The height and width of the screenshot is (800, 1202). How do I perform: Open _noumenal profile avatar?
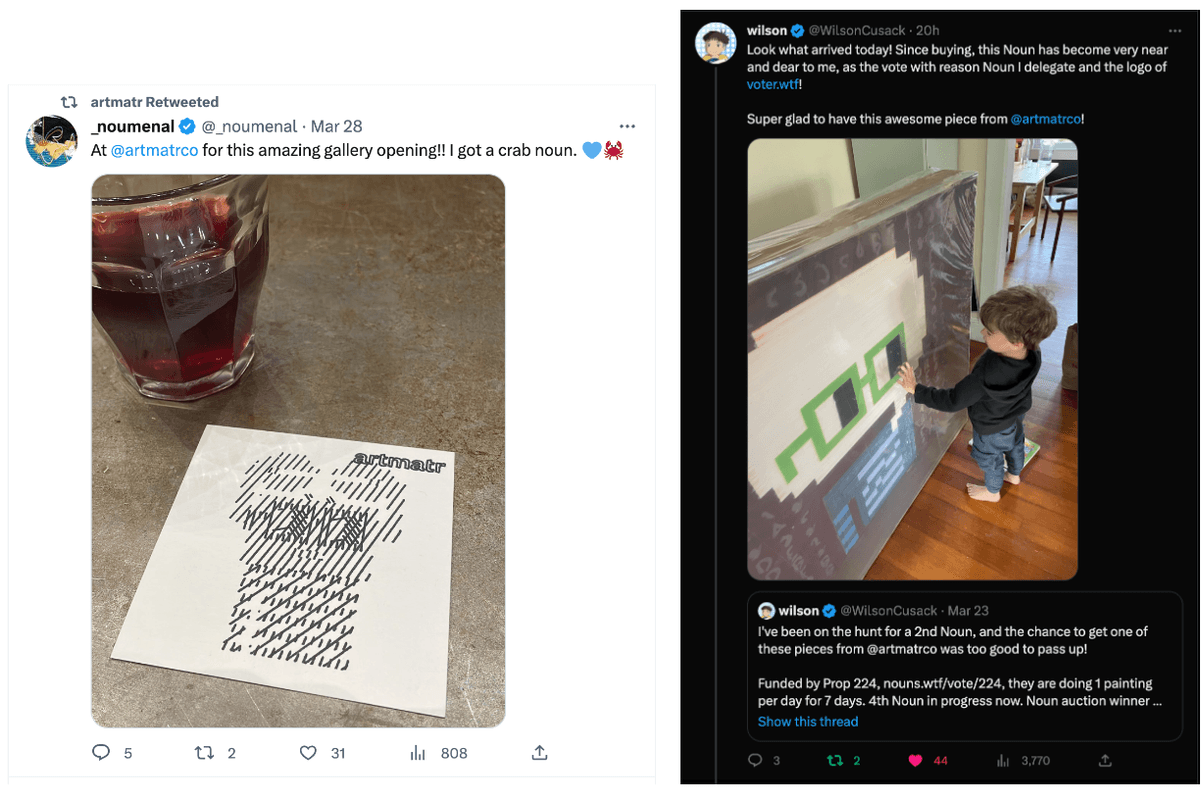pos(52,141)
